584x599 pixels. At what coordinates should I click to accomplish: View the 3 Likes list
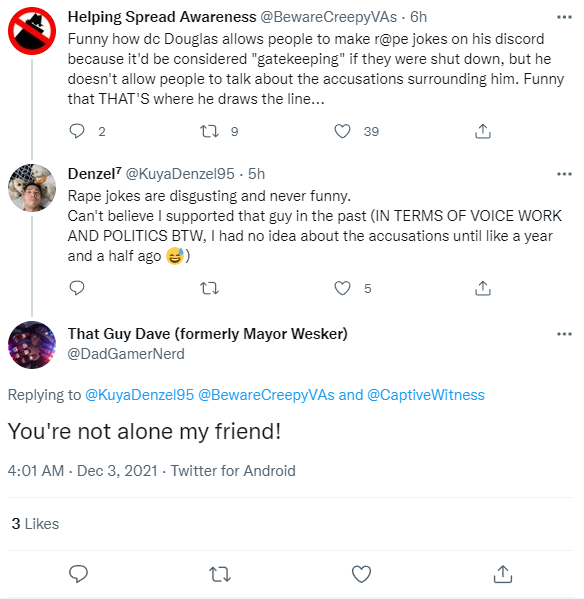click(x=35, y=524)
